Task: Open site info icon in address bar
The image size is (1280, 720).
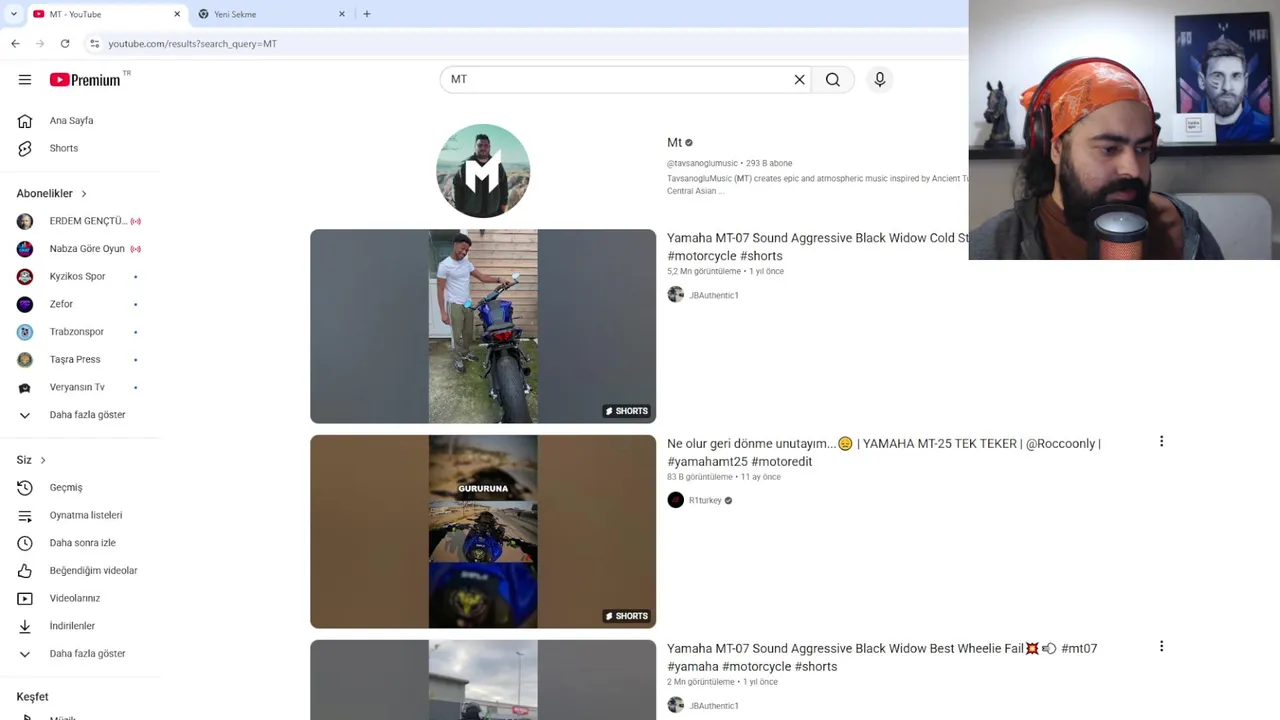Action: tap(94, 43)
